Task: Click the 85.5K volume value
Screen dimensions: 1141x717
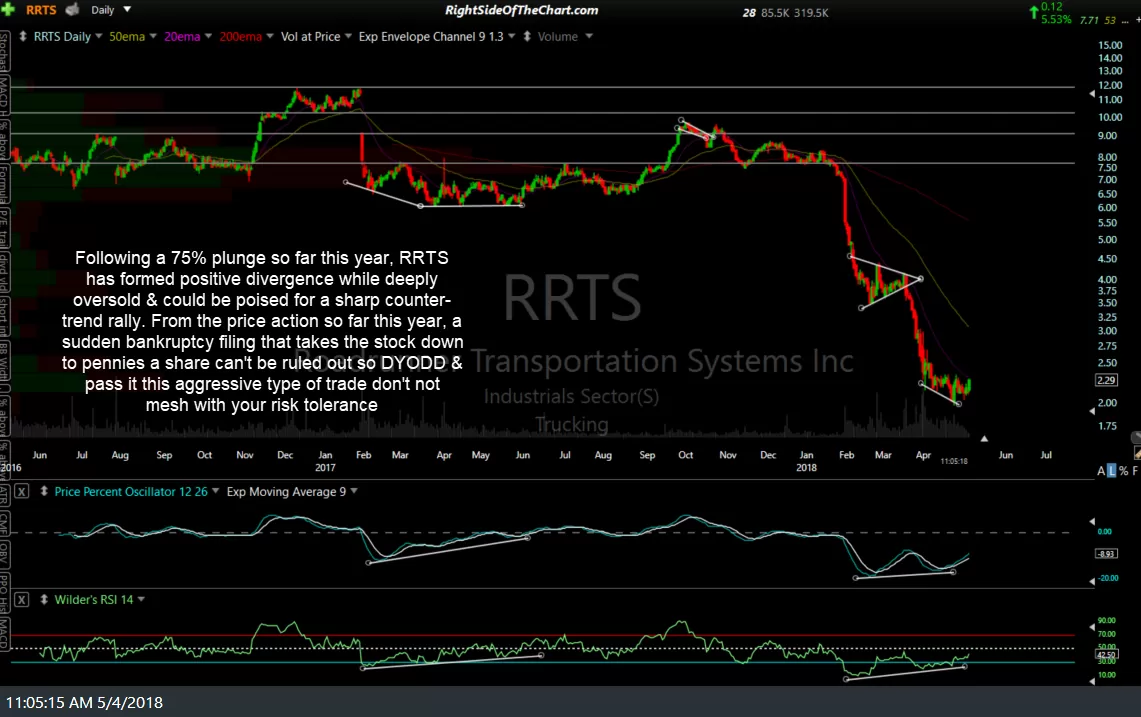Action: click(x=775, y=13)
